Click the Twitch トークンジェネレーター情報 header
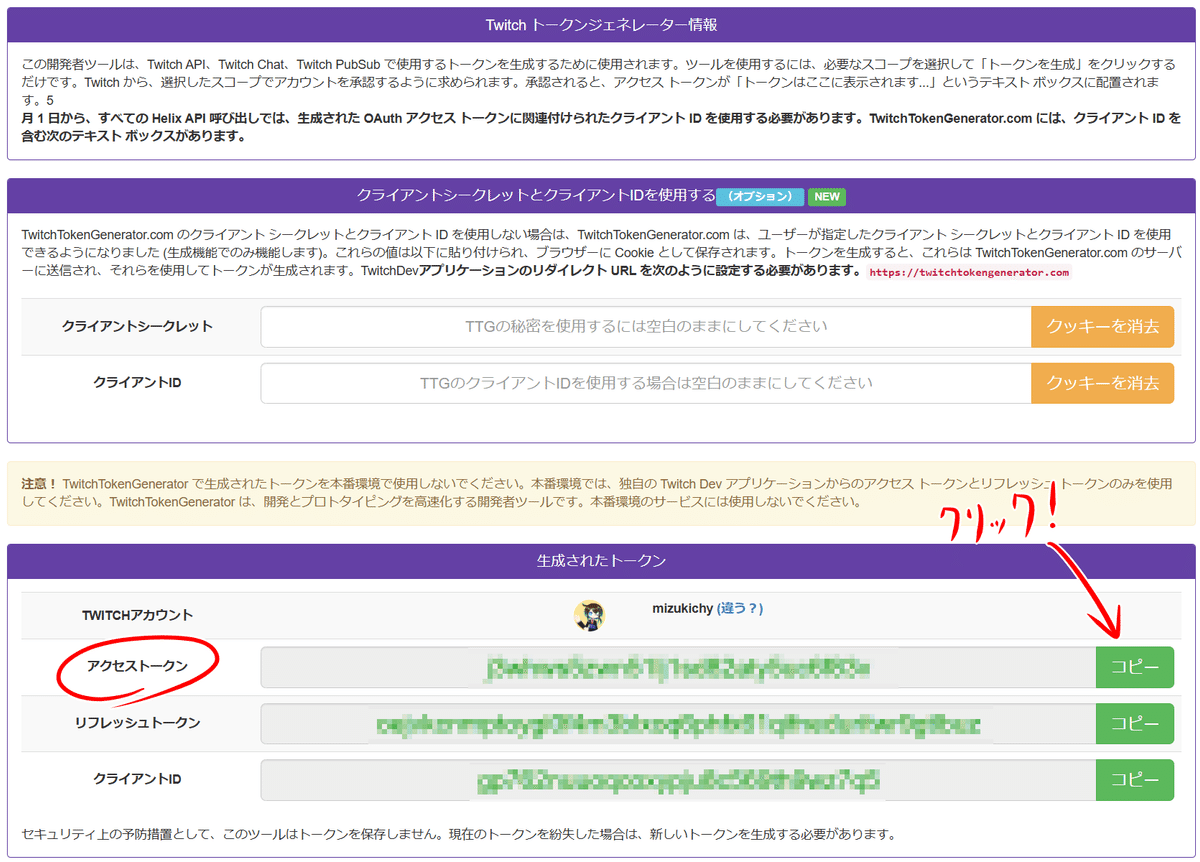 click(600, 26)
